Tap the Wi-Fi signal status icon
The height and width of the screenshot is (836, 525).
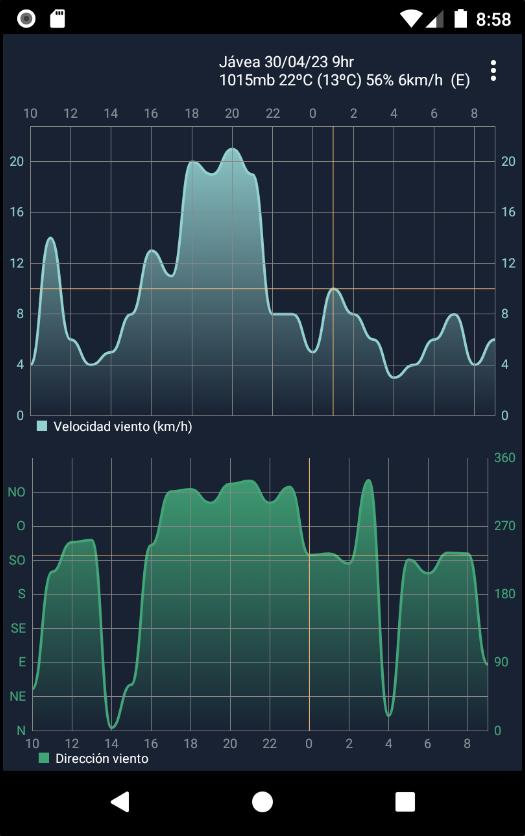411,19
